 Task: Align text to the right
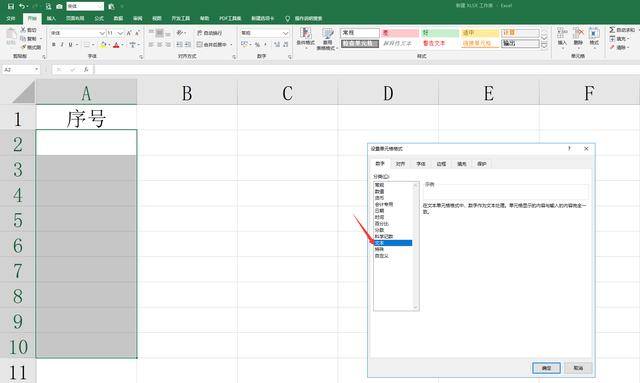coord(168,45)
